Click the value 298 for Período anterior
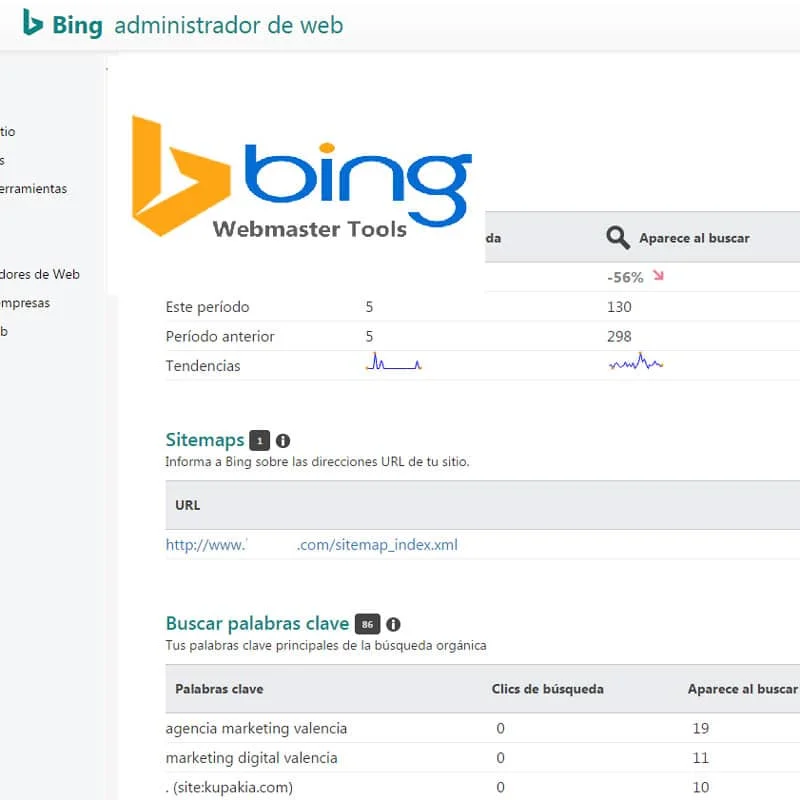800x800 pixels. 619,337
